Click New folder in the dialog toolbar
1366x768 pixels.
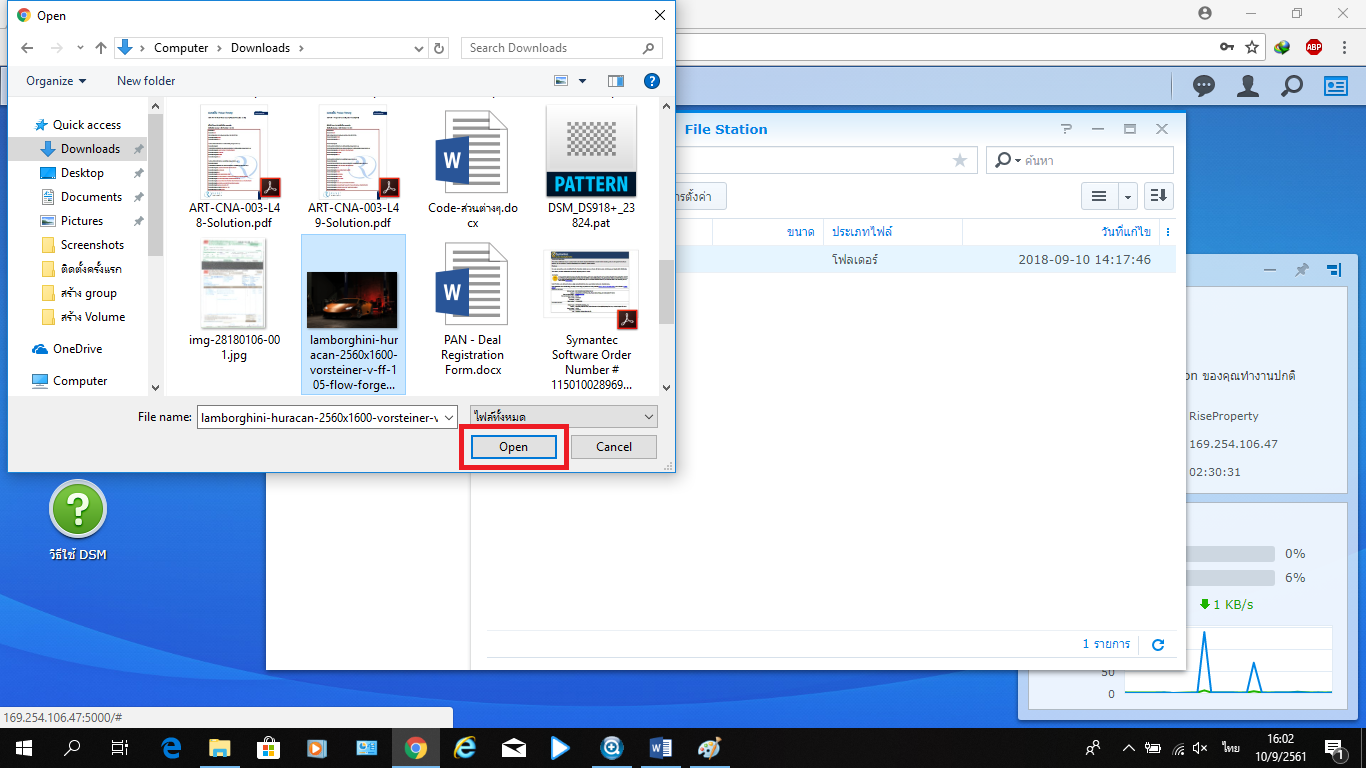coord(146,81)
